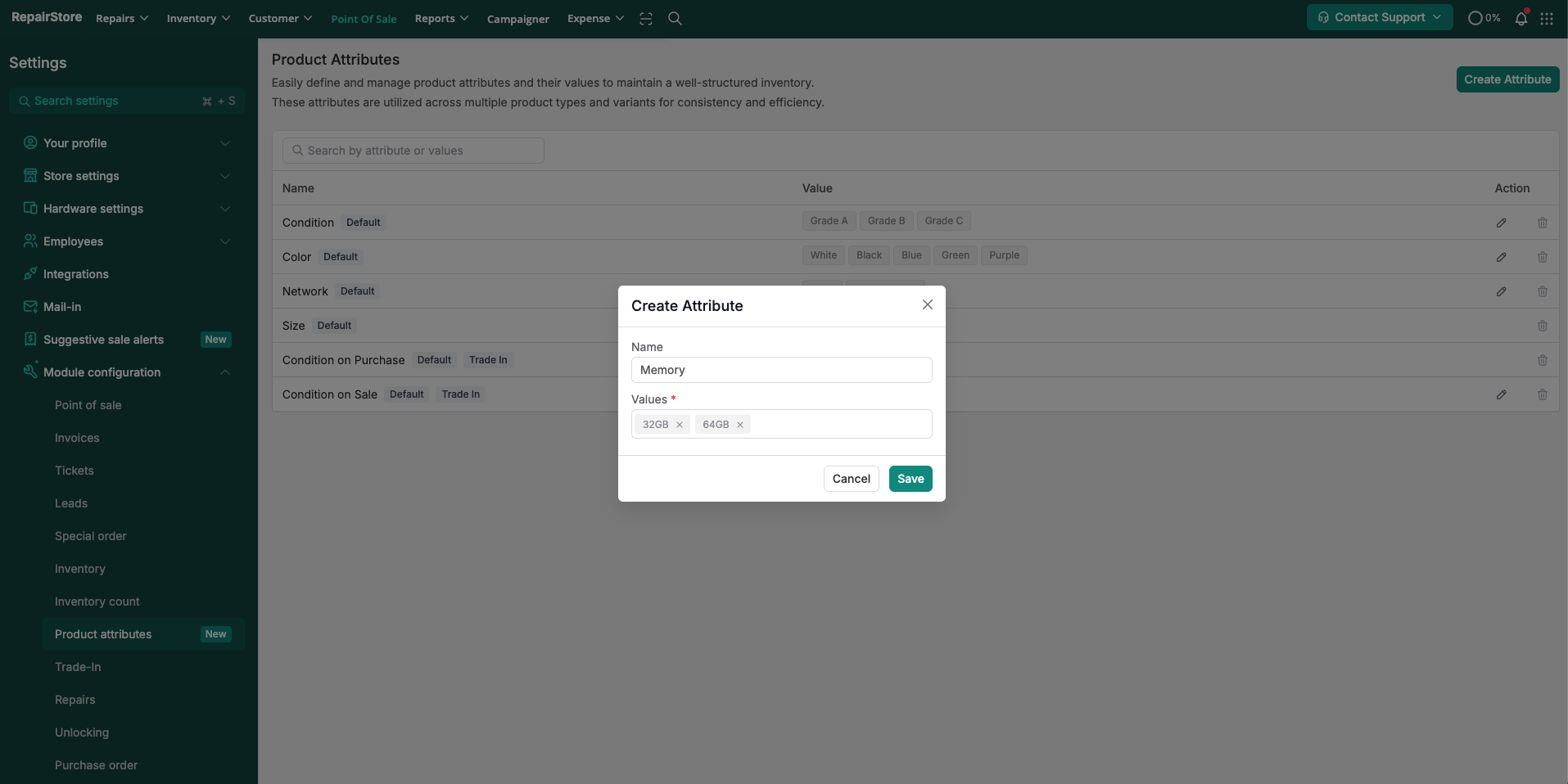Click the barcode scanner icon in top bar
This screenshot has height=784, width=1568.
click(x=646, y=19)
